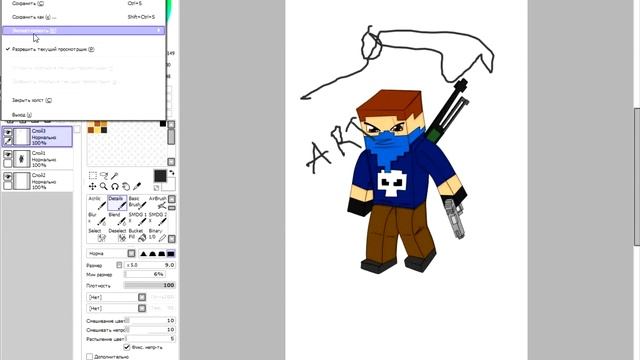Viewport: 640px width, 360px height.
Task: Click 'Выход' menu entry
Action: 84,115
